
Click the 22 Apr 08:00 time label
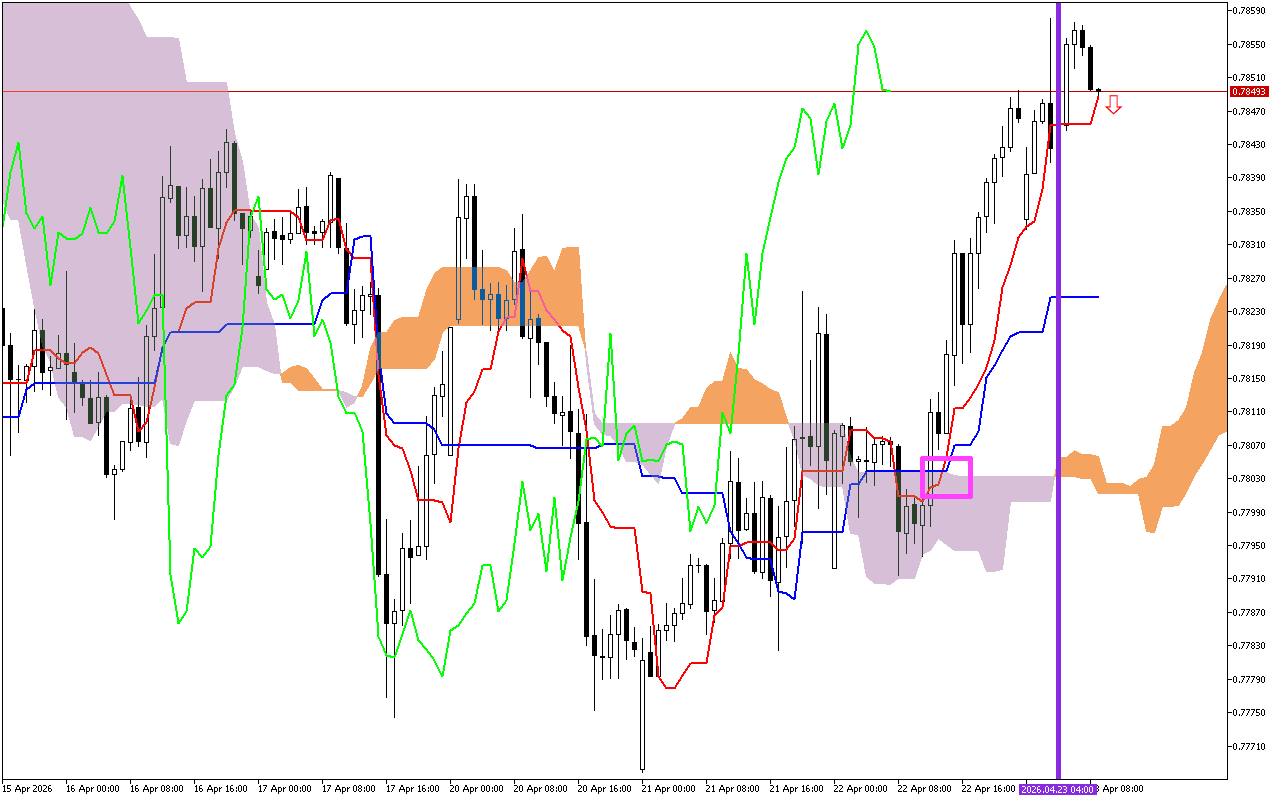(x=924, y=789)
